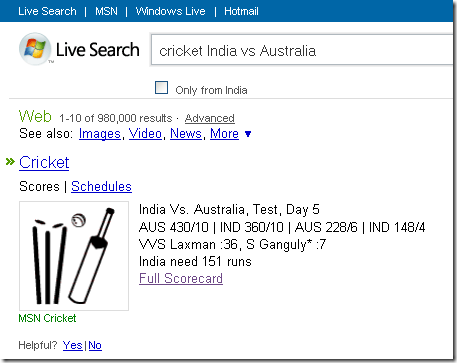The height and width of the screenshot is (363, 457).
Task: View Images search results
Action: [x=100, y=134]
